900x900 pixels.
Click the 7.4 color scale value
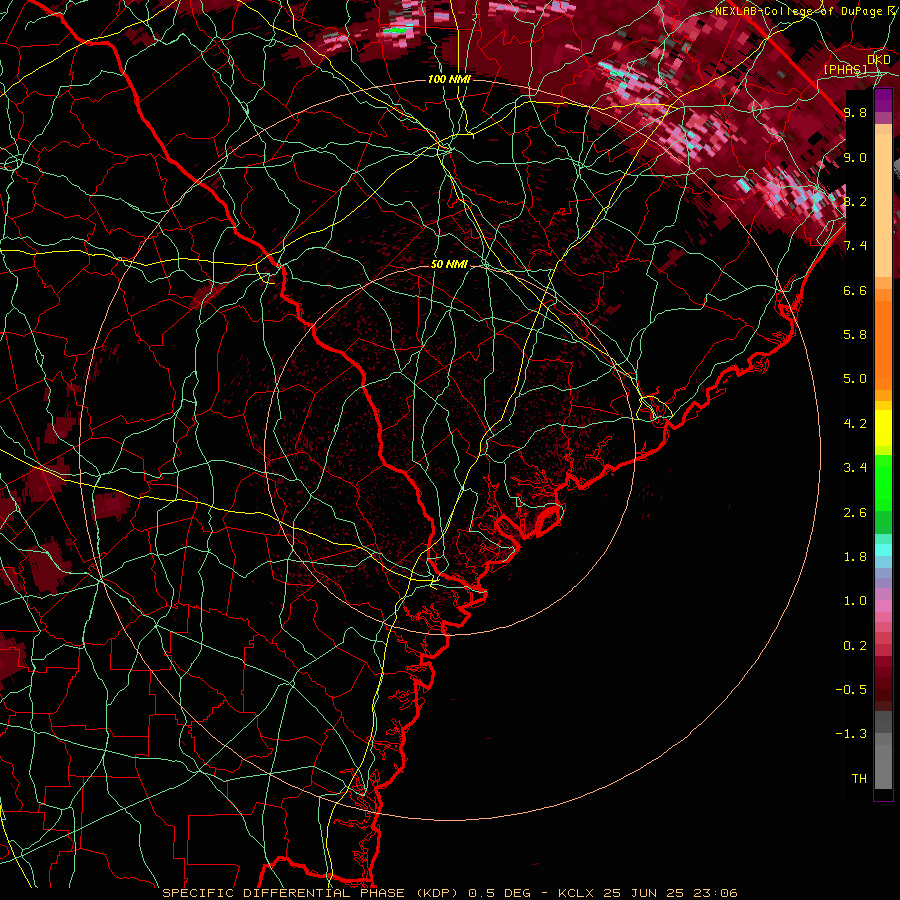pos(855,246)
